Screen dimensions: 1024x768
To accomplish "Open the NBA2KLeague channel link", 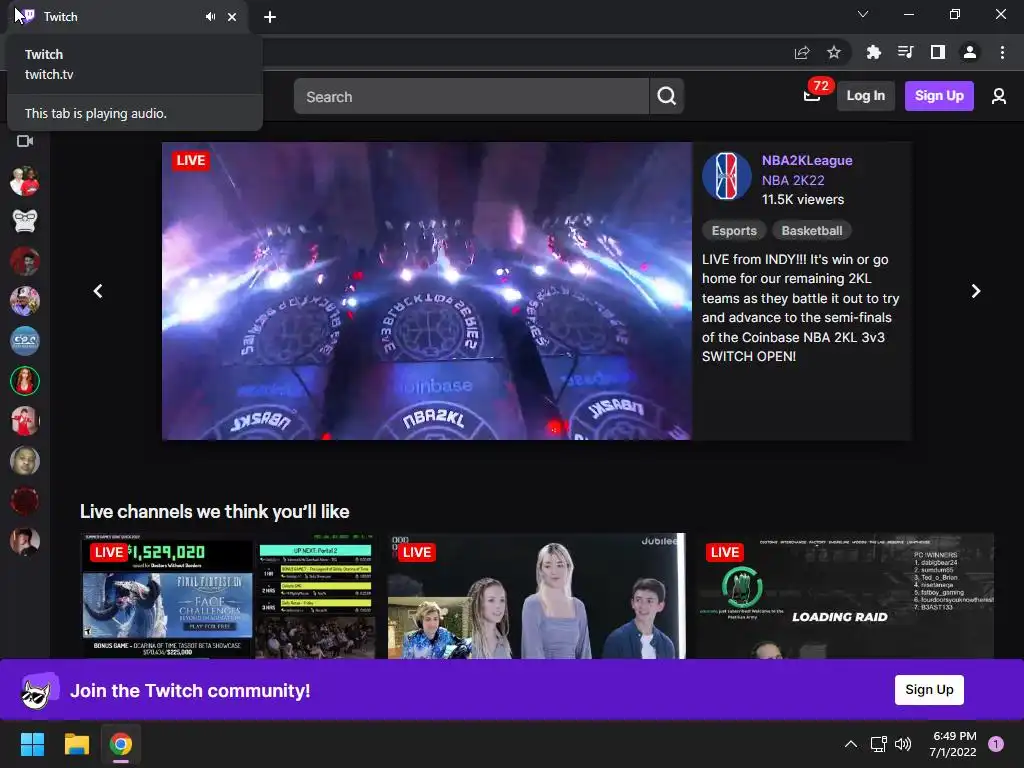I will tap(807, 161).
